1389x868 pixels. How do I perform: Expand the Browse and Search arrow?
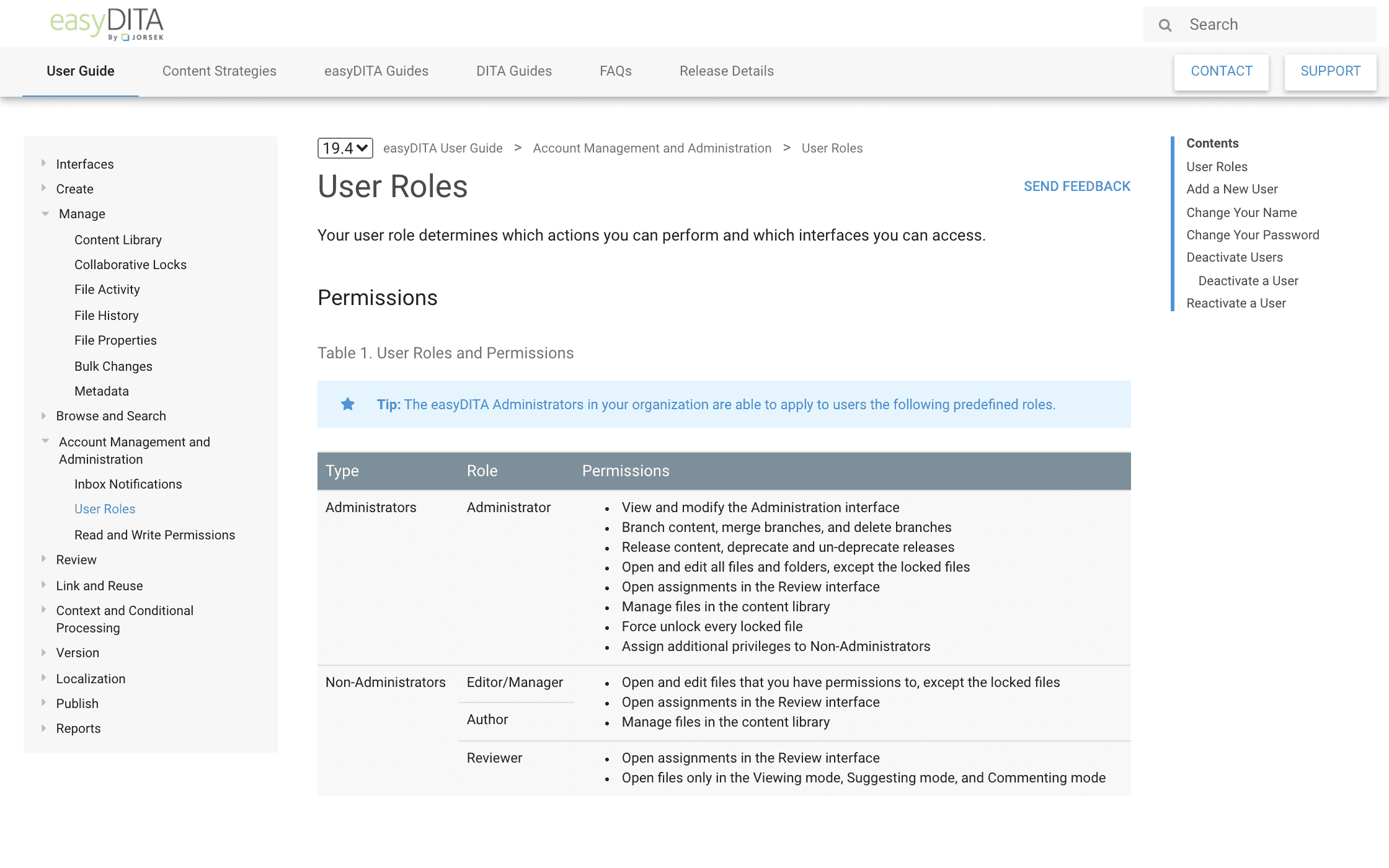pos(43,415)
